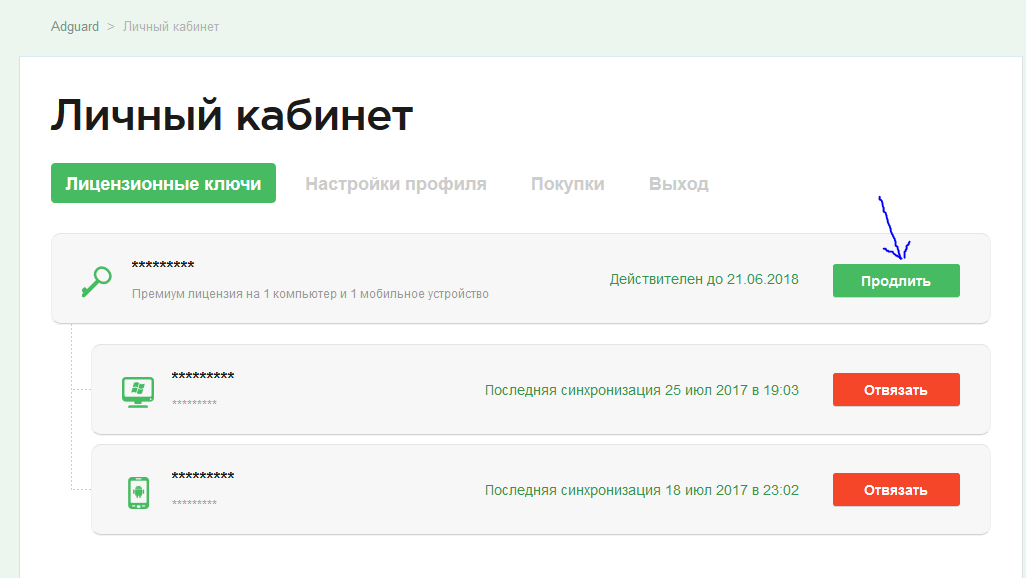Select the Выход tab to log out

679,184
